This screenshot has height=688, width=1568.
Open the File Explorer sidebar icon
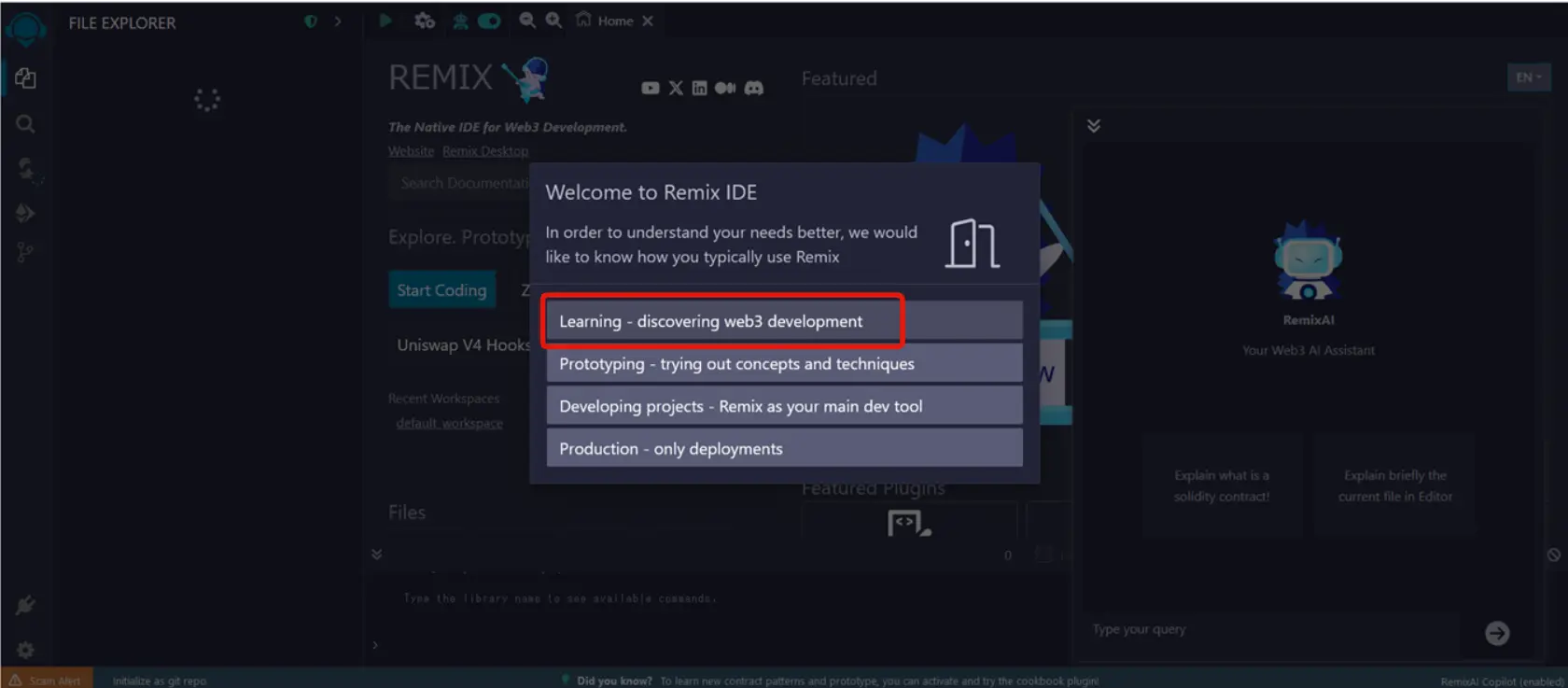point(25,78)
